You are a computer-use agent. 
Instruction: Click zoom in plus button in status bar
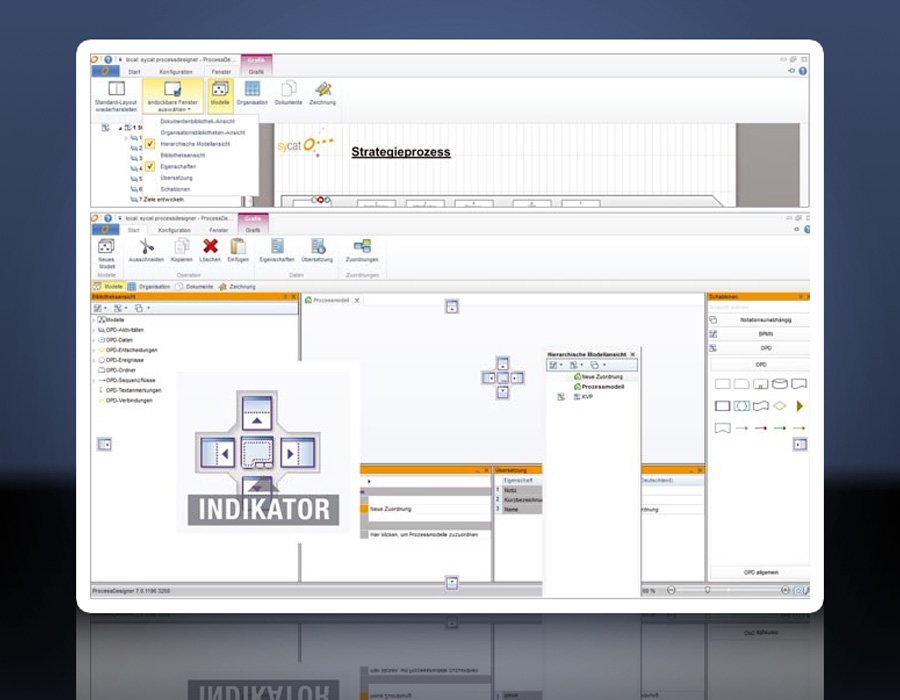coord(785,590)
